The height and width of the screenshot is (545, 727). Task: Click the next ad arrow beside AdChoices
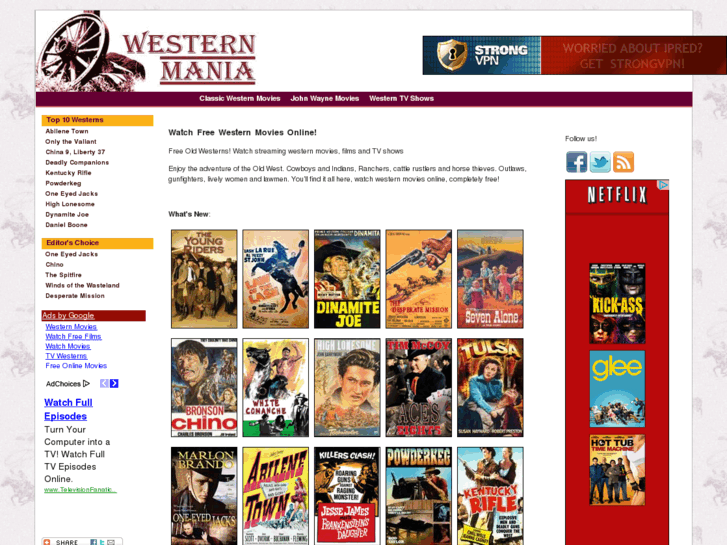[x=114, y=383]
